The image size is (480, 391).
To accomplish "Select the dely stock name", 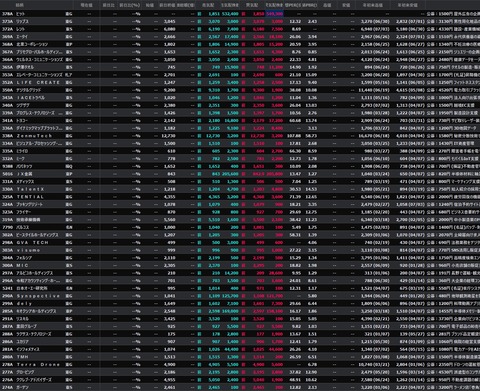I will pos(24,303).
